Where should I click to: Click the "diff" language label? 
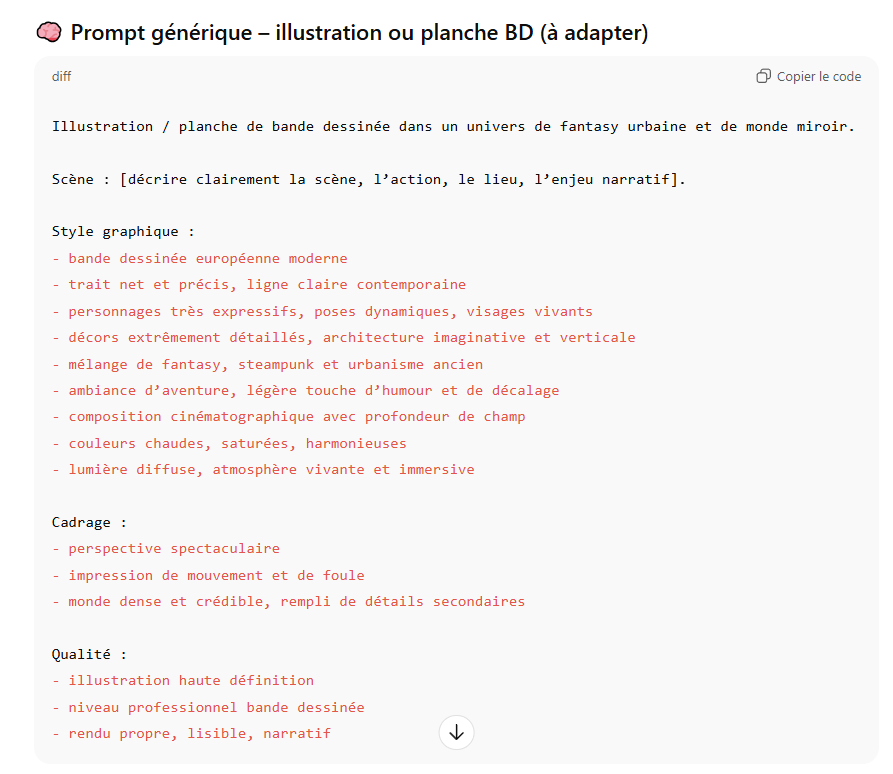pos(61,77)
